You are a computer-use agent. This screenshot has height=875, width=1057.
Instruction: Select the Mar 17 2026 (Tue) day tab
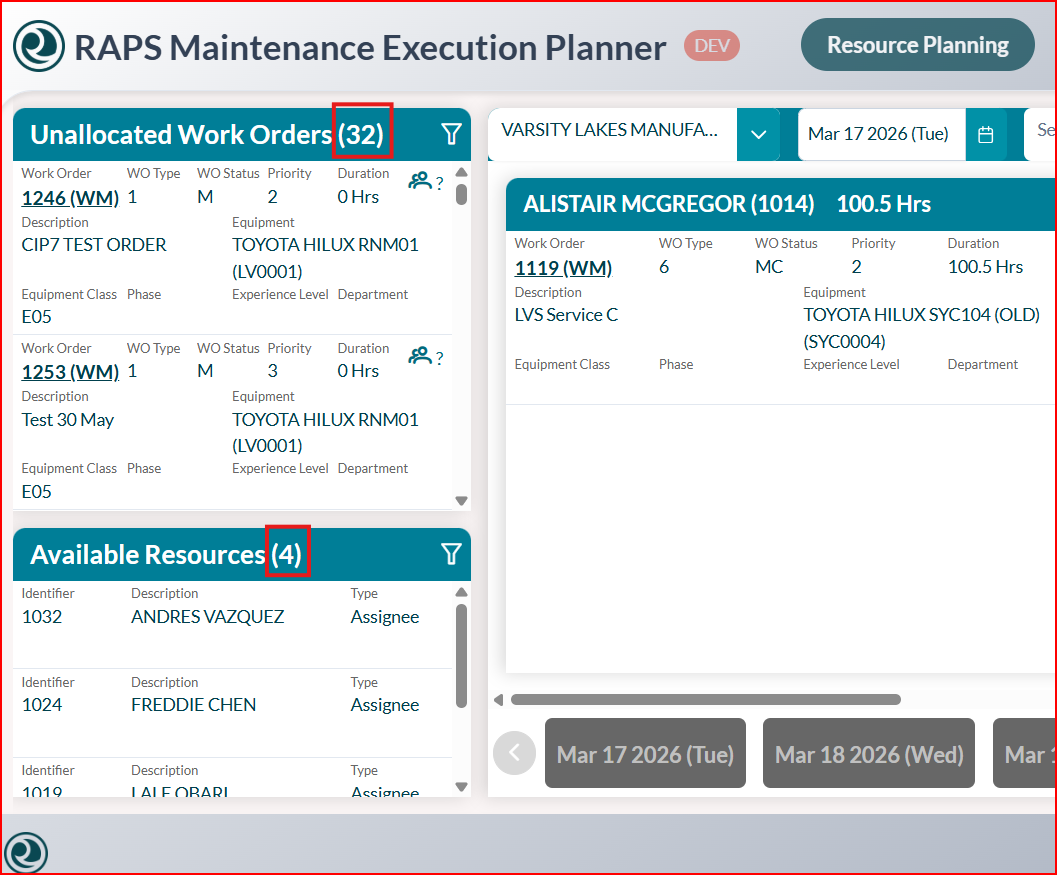coord(645,753)
